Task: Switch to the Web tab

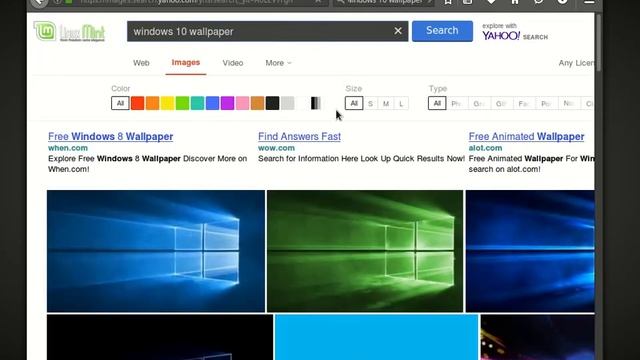Action: click(x=141, y=63)
